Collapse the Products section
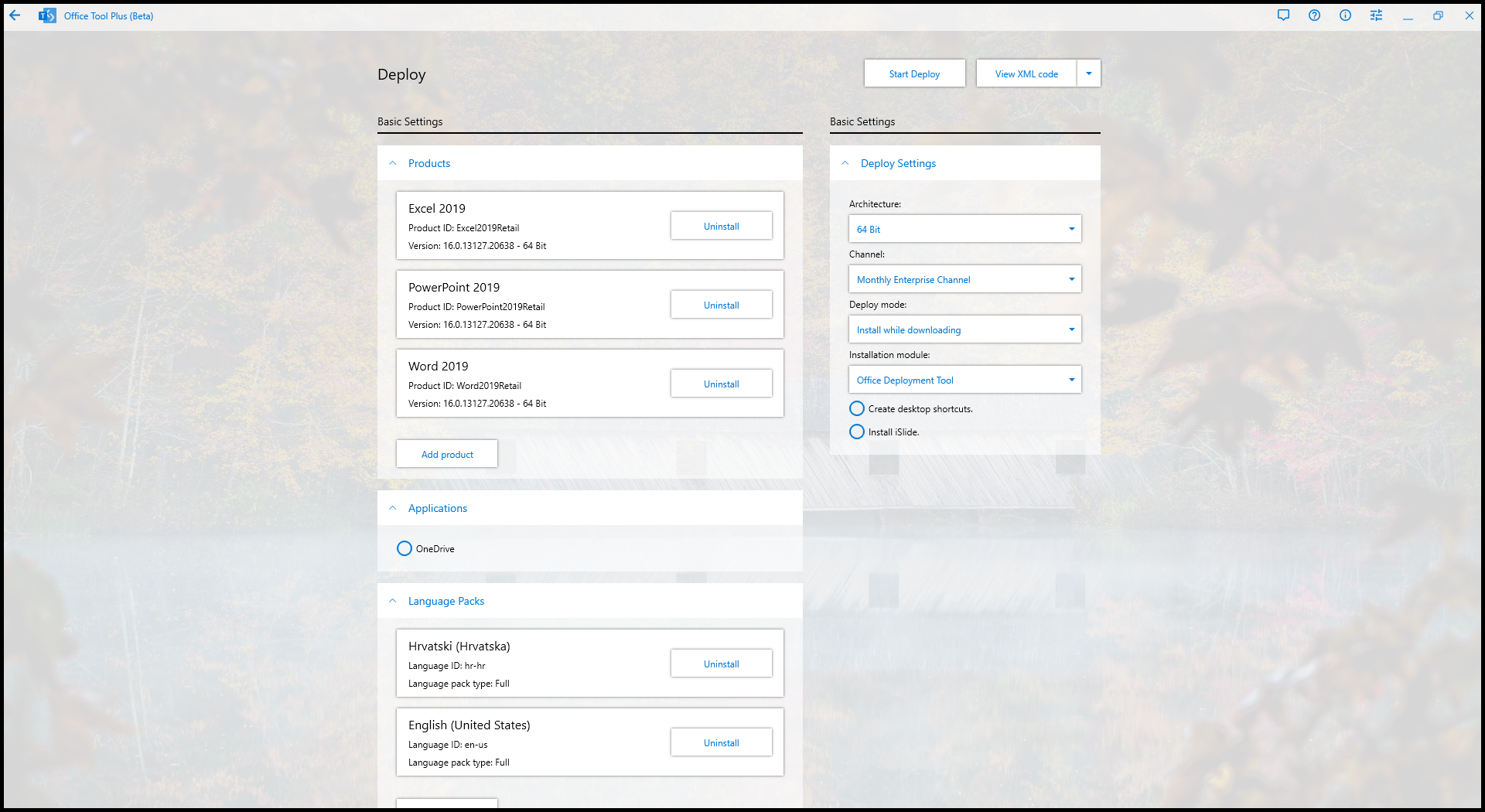The width and height of the screenshot is (1485, 812). [392, 163]
